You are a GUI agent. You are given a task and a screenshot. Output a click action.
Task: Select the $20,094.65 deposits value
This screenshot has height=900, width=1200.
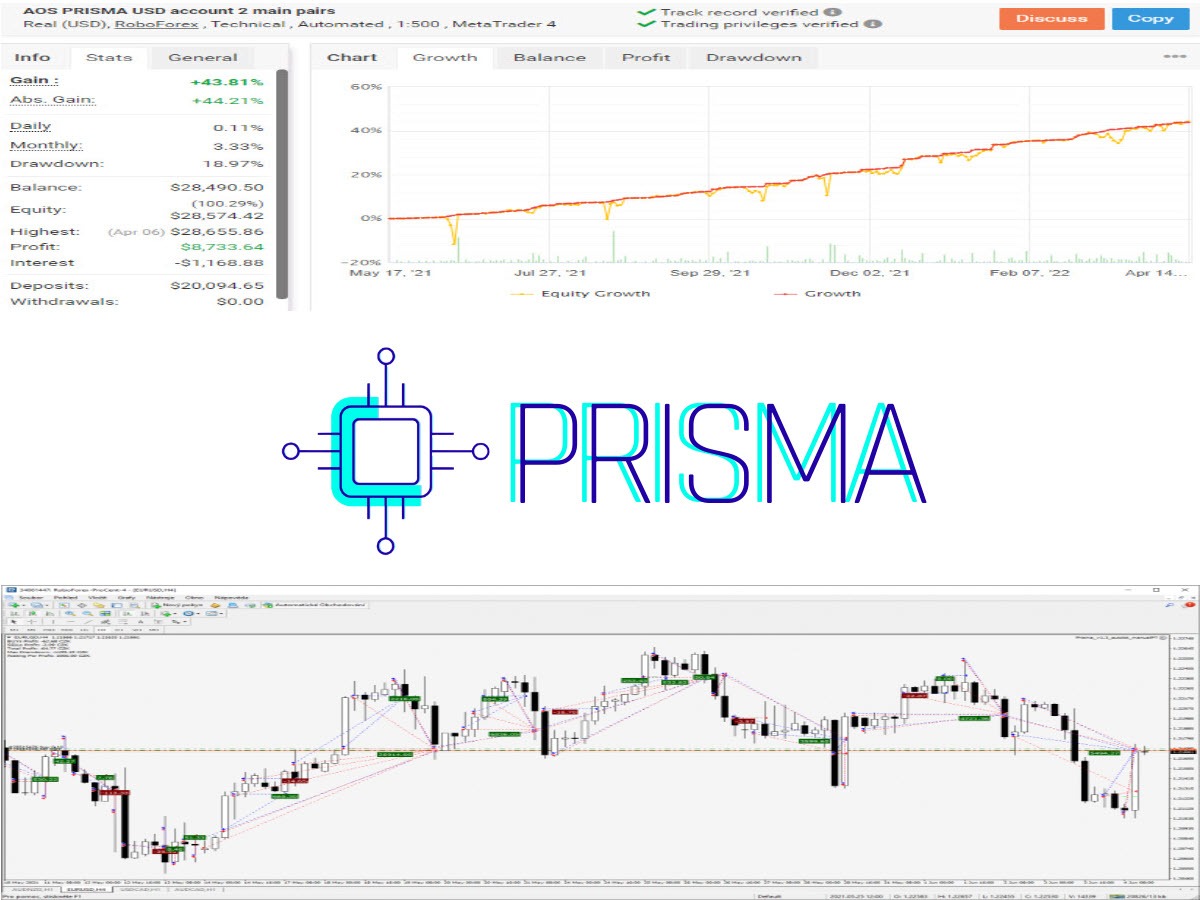click(x=217, y=285)
